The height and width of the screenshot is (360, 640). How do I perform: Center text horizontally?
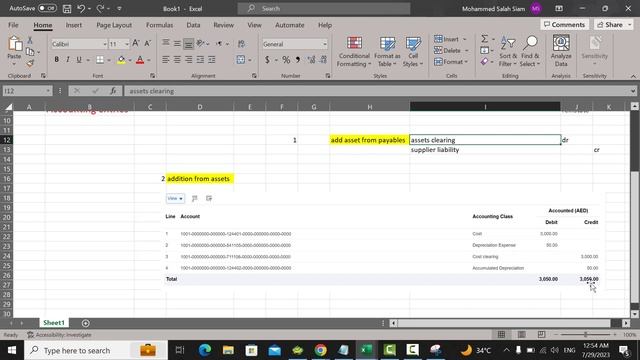click(x=177, y=60)
